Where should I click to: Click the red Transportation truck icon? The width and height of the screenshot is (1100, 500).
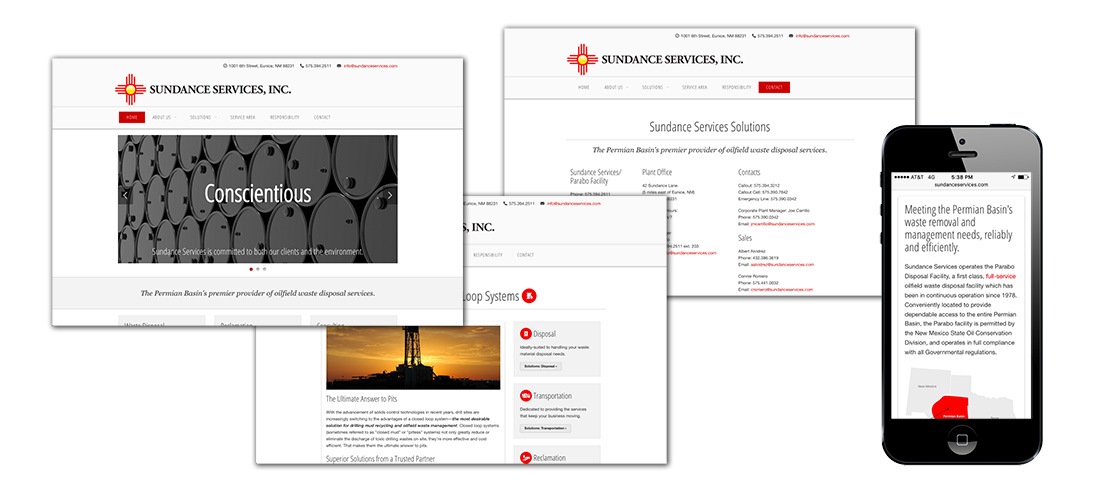coord(525,396)
